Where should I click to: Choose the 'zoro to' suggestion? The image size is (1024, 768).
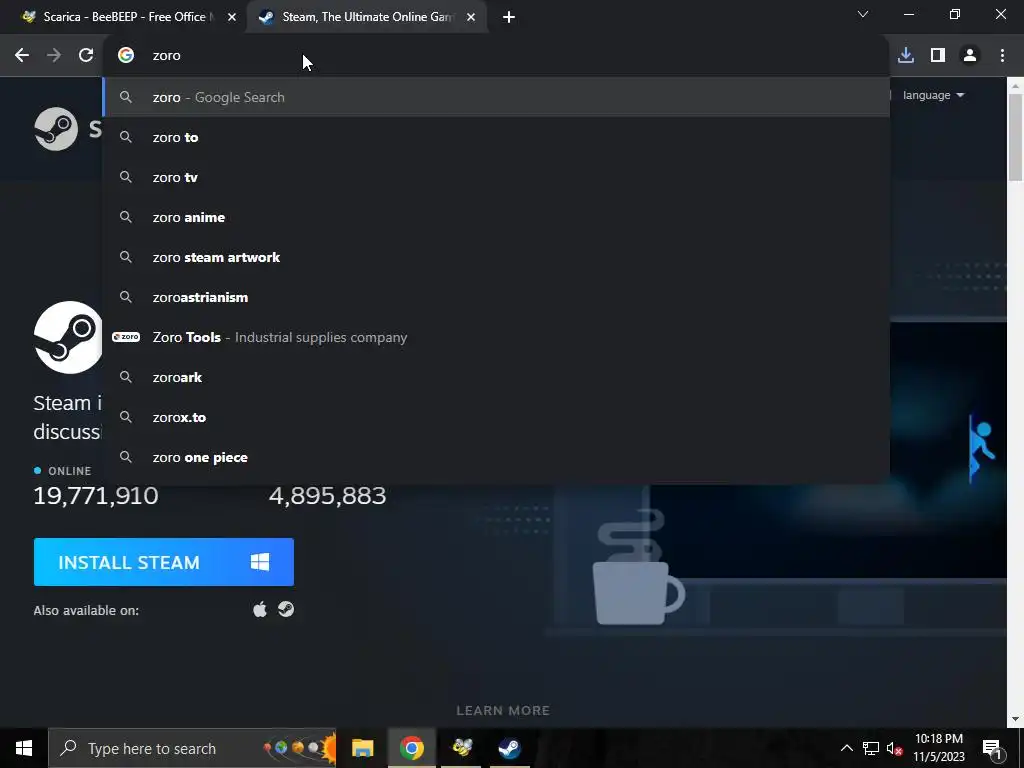(496, 137)
